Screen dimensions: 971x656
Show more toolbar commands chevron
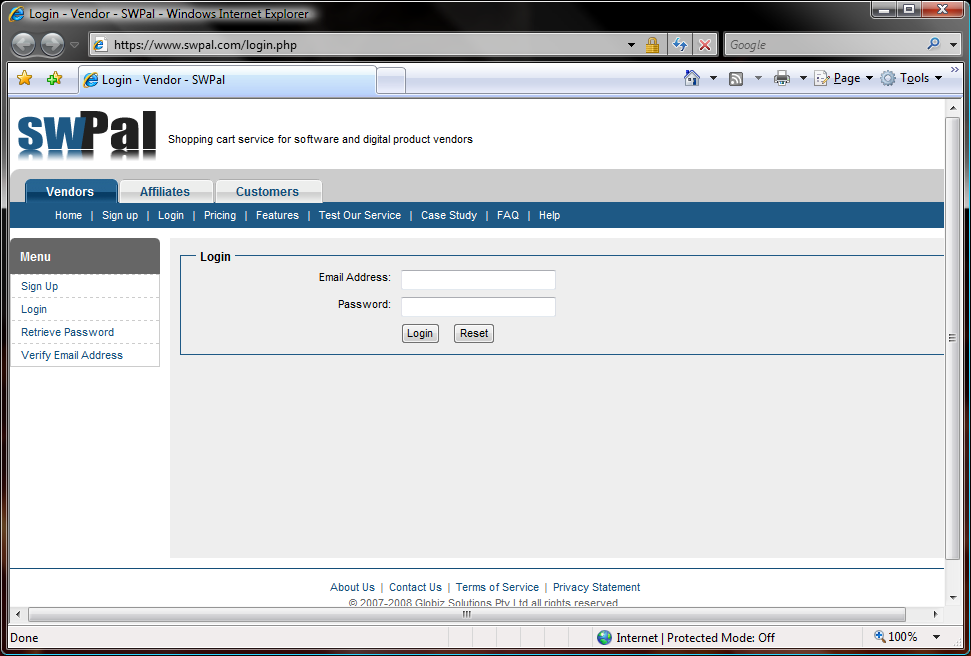coord(954,69)
